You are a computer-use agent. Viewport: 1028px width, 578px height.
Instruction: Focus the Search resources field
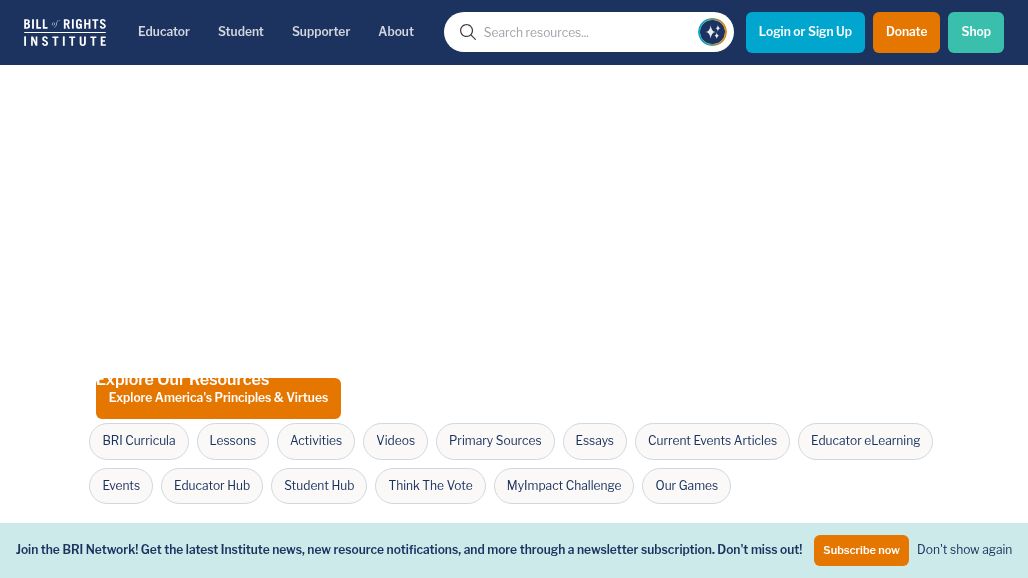587,32
